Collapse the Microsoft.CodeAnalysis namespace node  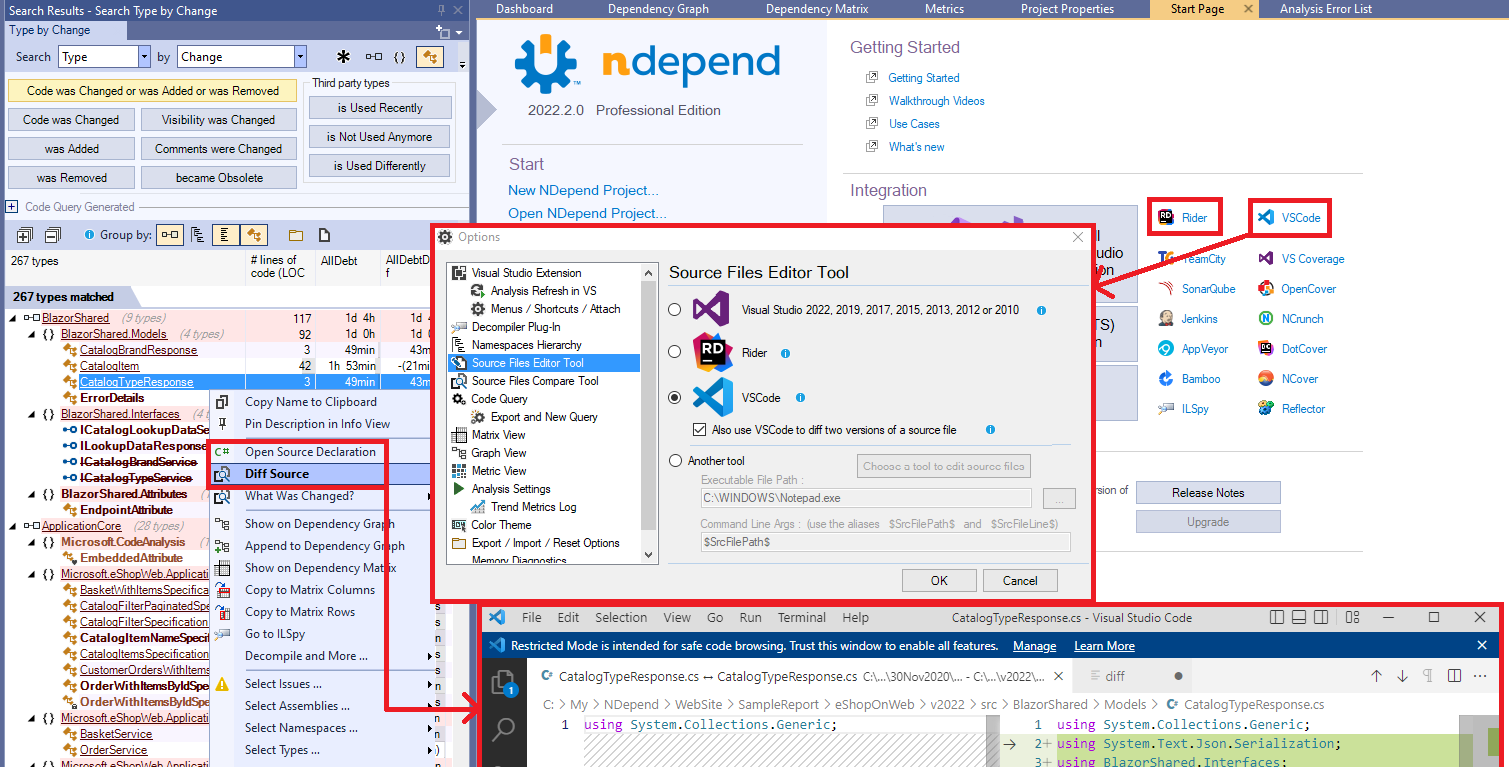[33, 542]
